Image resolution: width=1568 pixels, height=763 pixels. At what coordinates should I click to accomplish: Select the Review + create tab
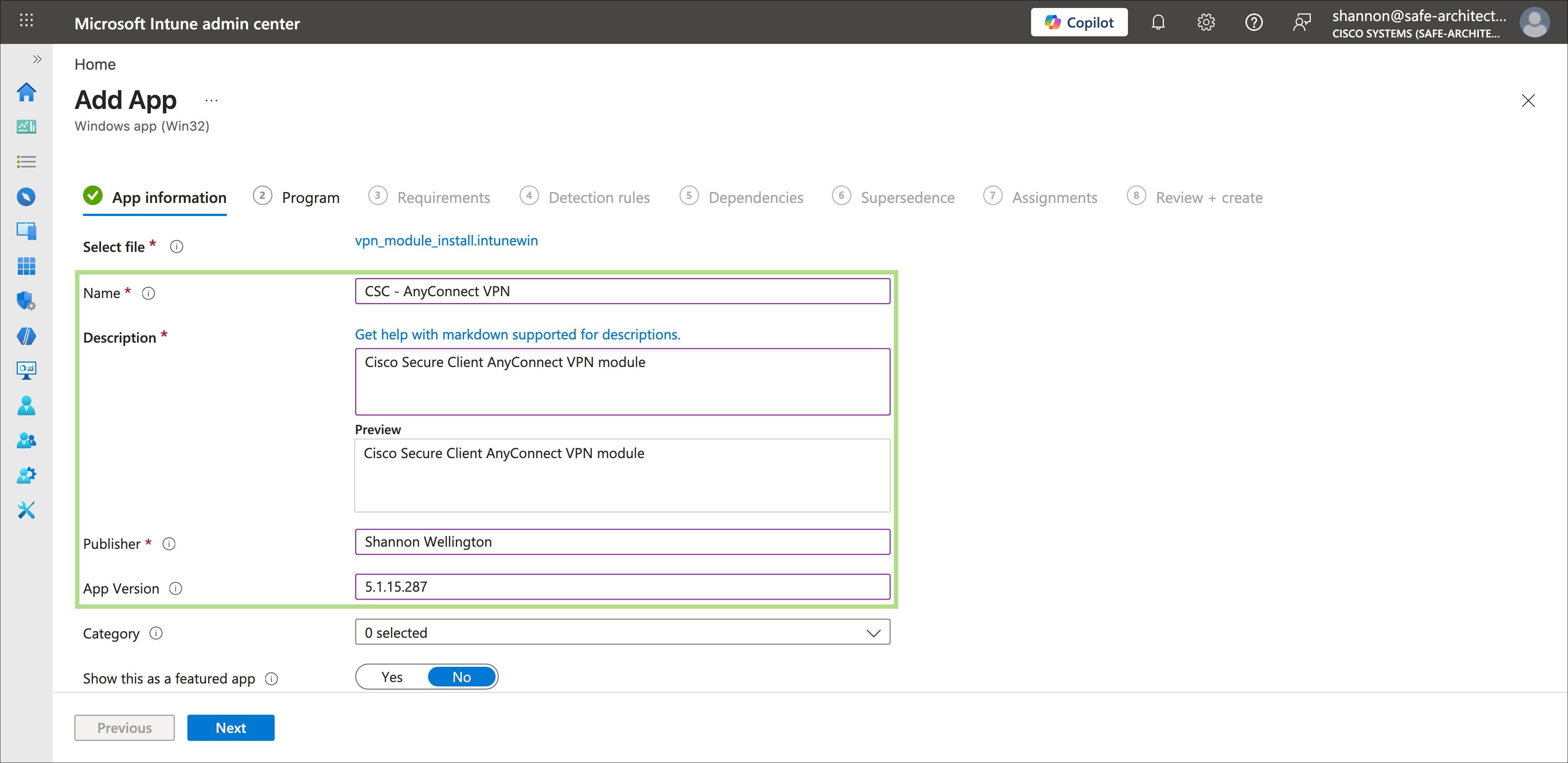[1195, 197]
